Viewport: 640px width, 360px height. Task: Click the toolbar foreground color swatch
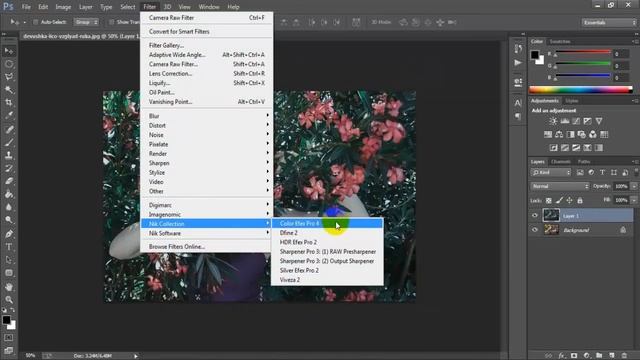pyautogui.click(x=6, y=320)
